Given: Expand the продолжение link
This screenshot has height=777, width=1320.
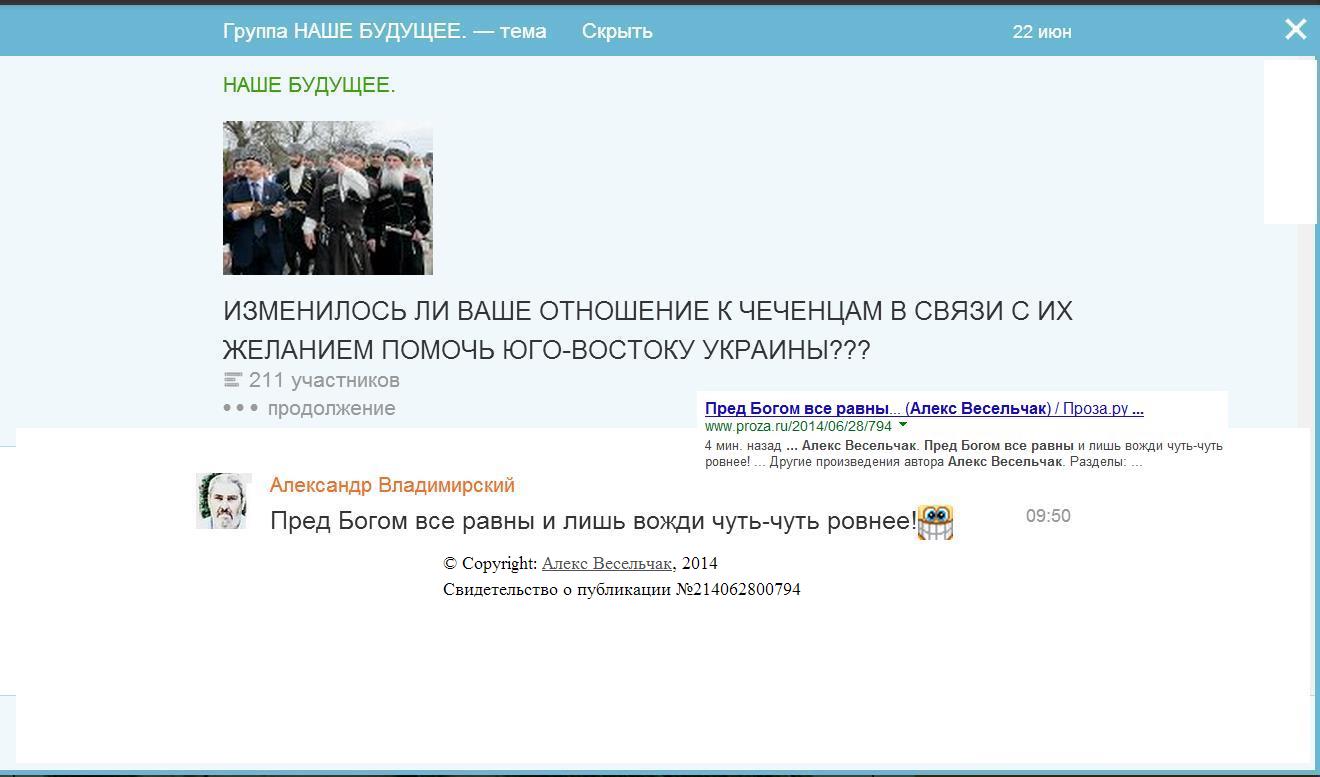Looking at the screenshot, I should click(331, 408).
